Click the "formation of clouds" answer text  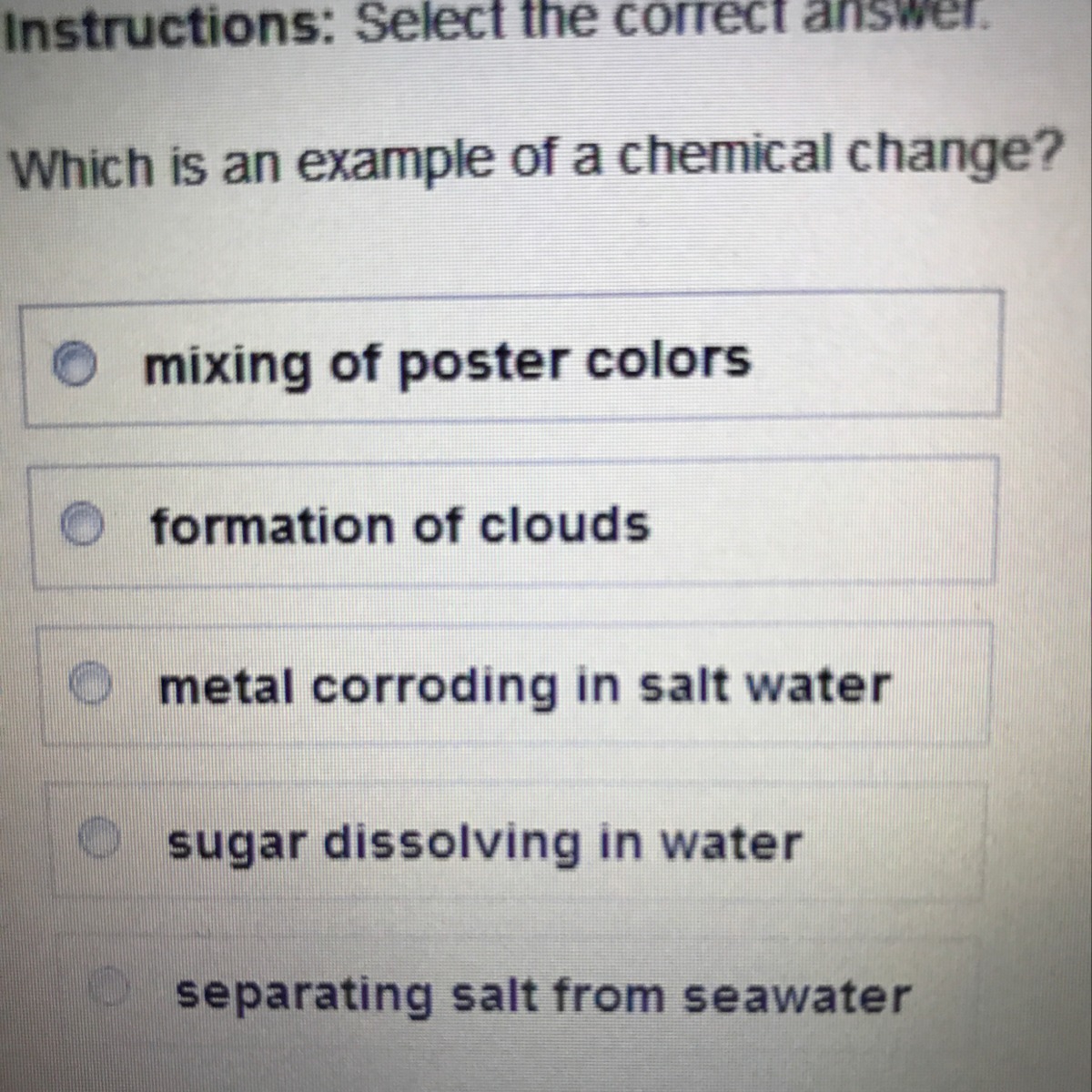pos(399,526)
